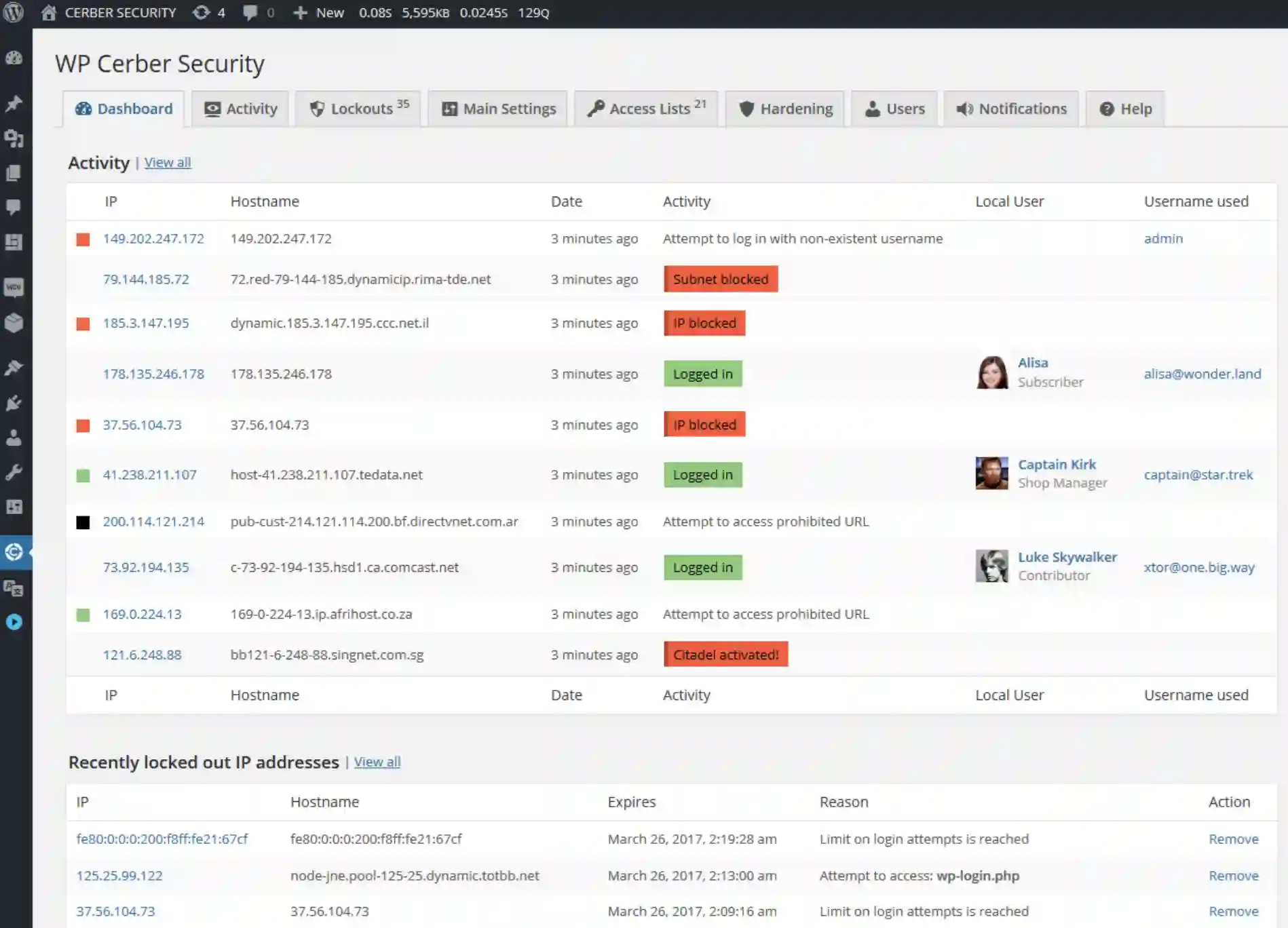
Task: Open IP 200.114.121.214 link
Action: 153,522
